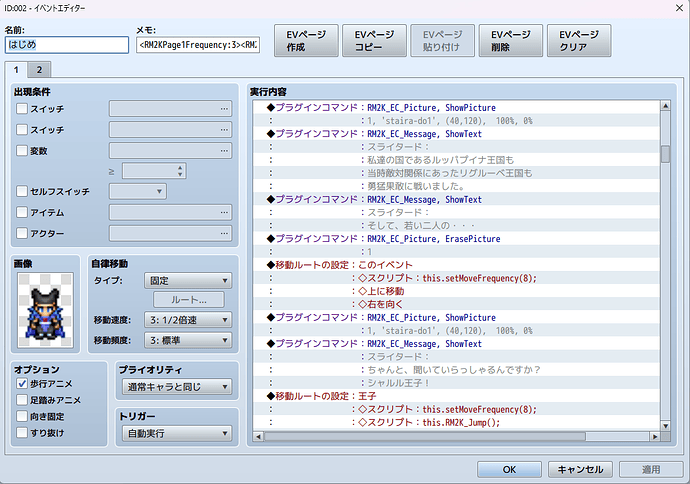This screenshot has width=690, height=484.
Task: Open the トリガー 自動実行 dropdown
Action: click(177, 433)
